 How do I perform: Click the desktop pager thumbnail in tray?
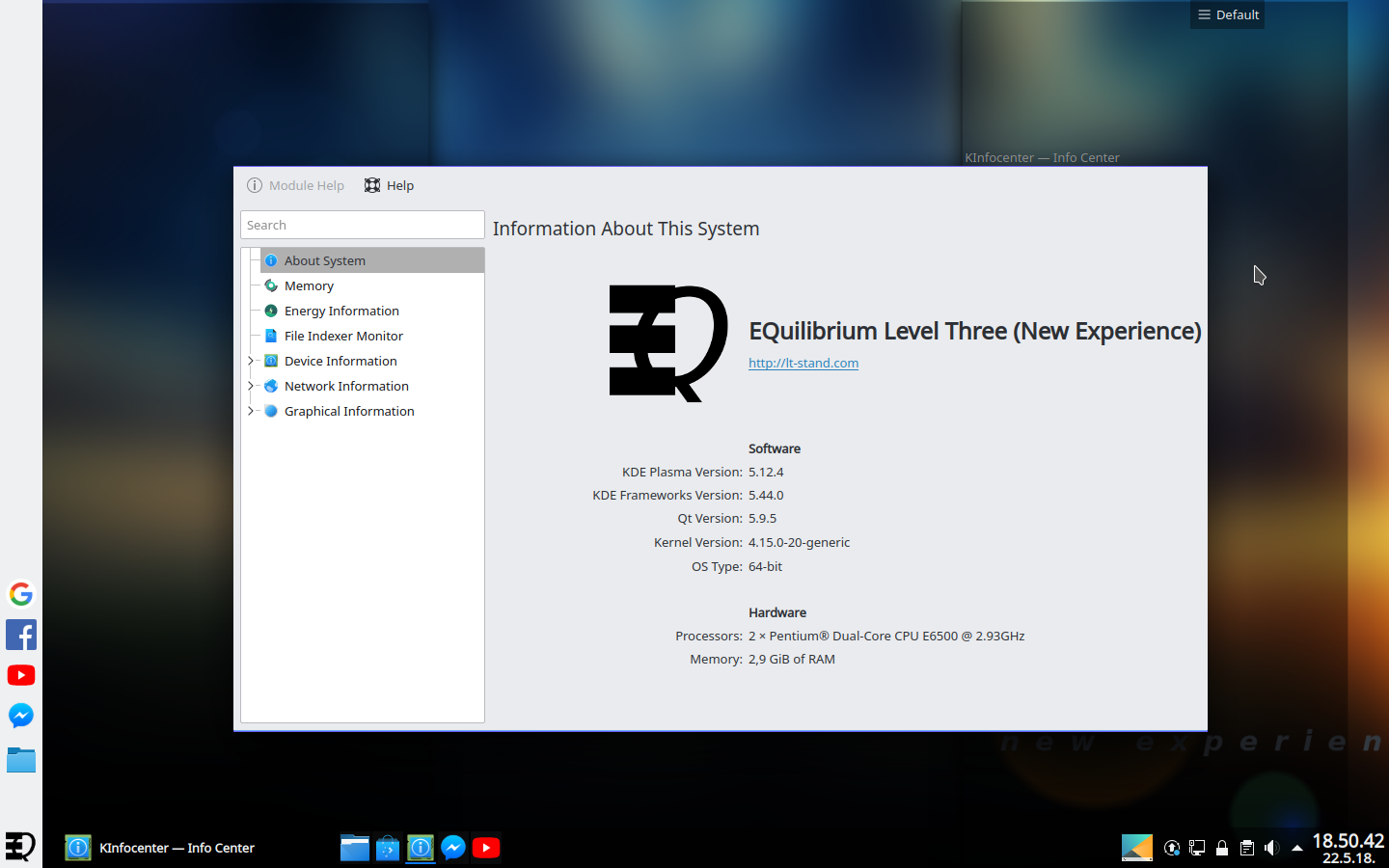[x=1137, y=848]
